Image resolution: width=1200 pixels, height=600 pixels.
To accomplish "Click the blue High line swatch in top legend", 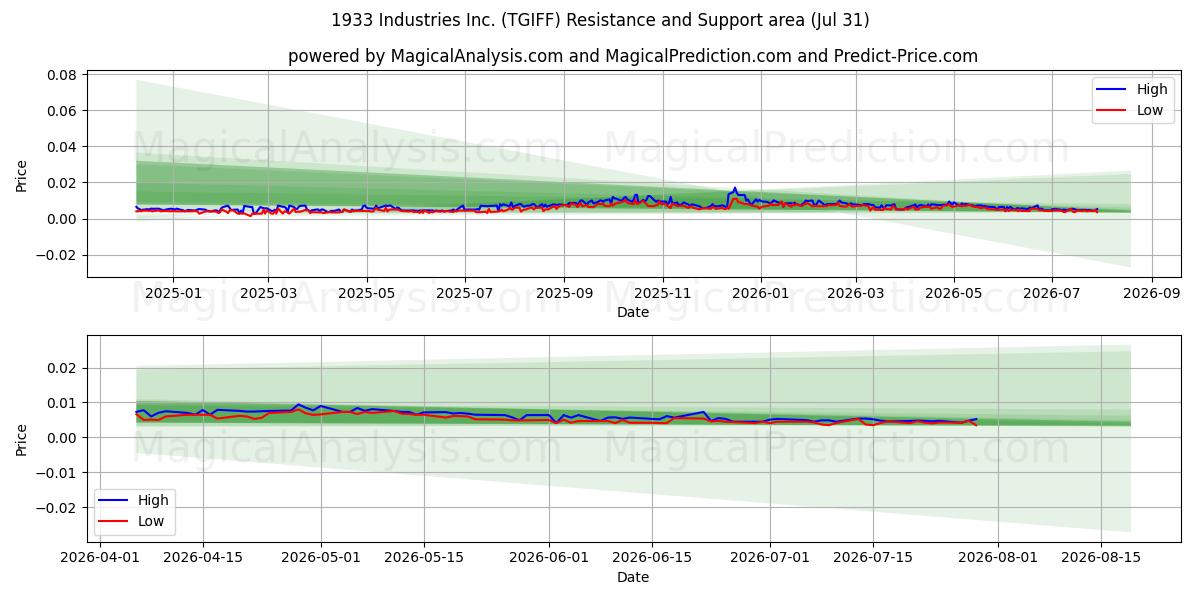I will 1111,90.
